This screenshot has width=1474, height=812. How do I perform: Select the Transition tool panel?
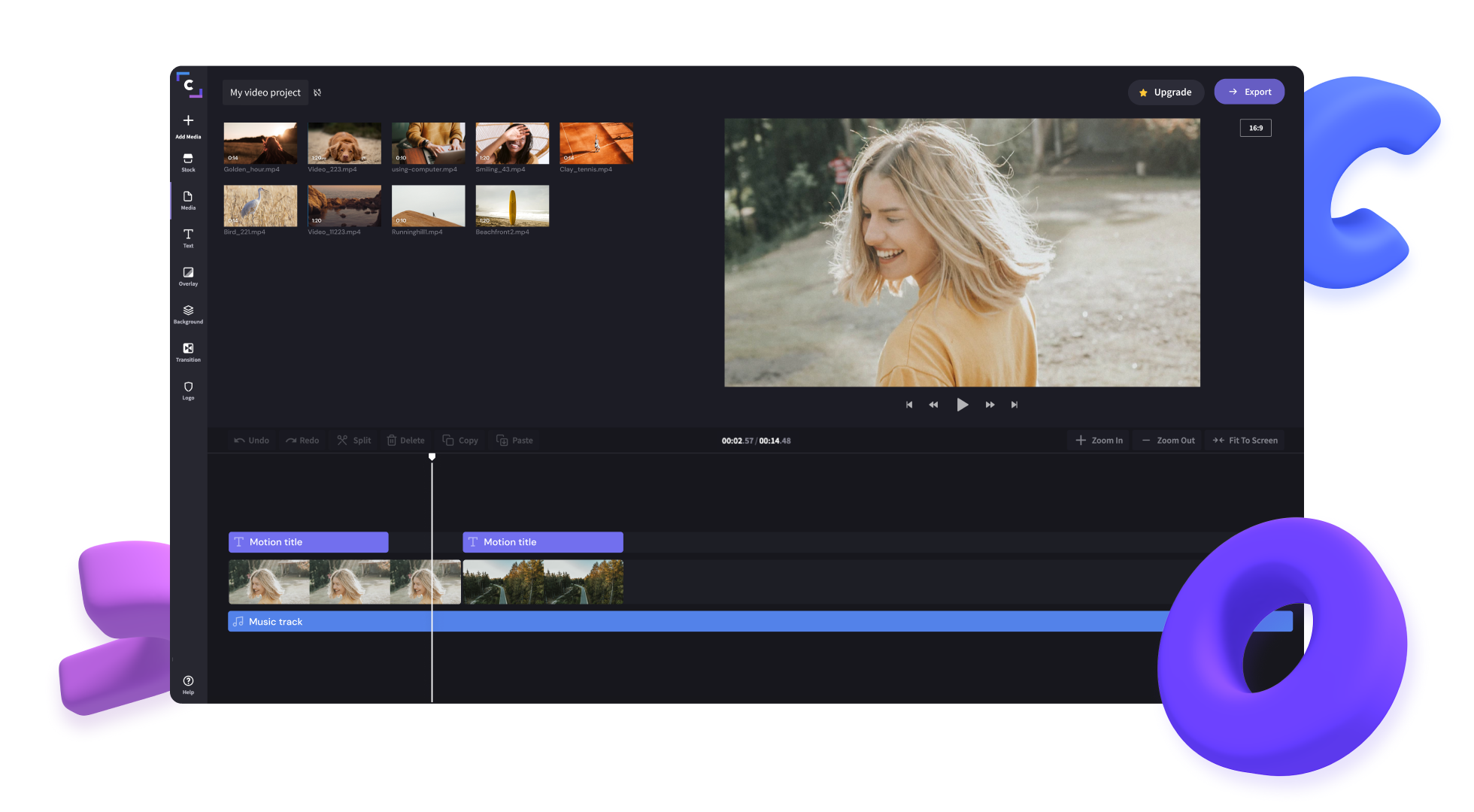pyautogui.click(x=188, y=351)
